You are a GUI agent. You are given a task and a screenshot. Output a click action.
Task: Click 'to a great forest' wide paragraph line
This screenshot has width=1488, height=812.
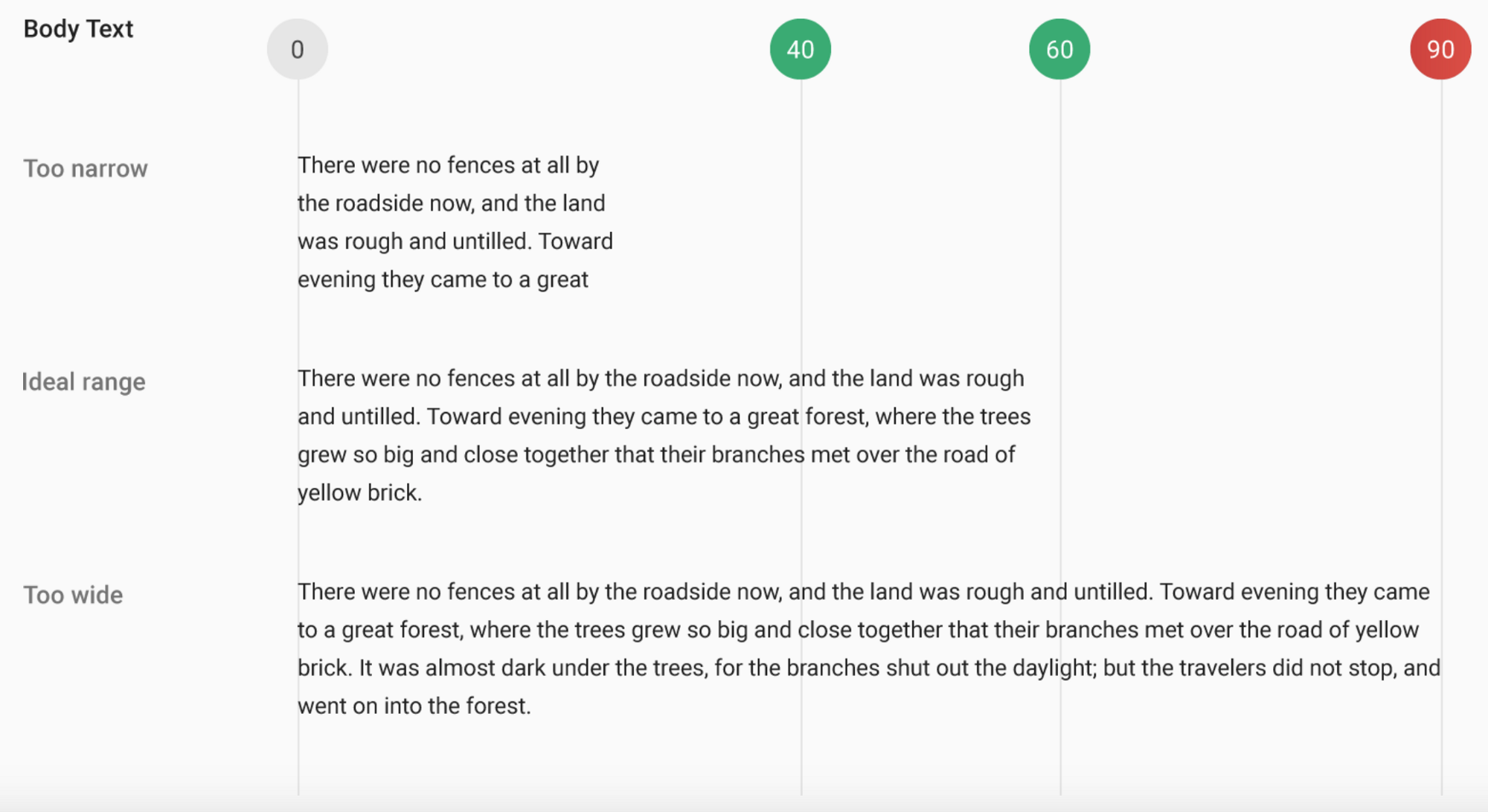858,630
